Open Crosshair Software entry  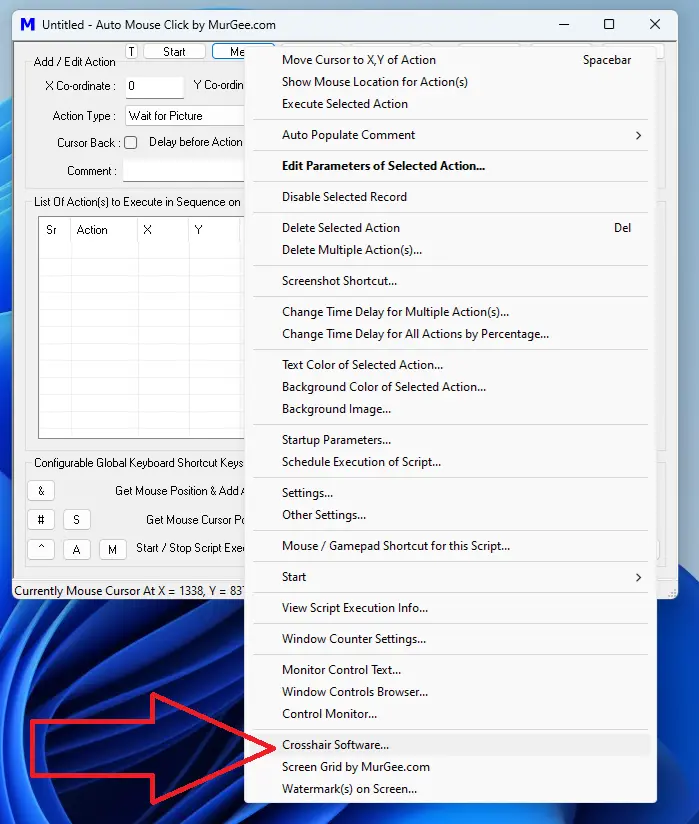click(451, 746)
